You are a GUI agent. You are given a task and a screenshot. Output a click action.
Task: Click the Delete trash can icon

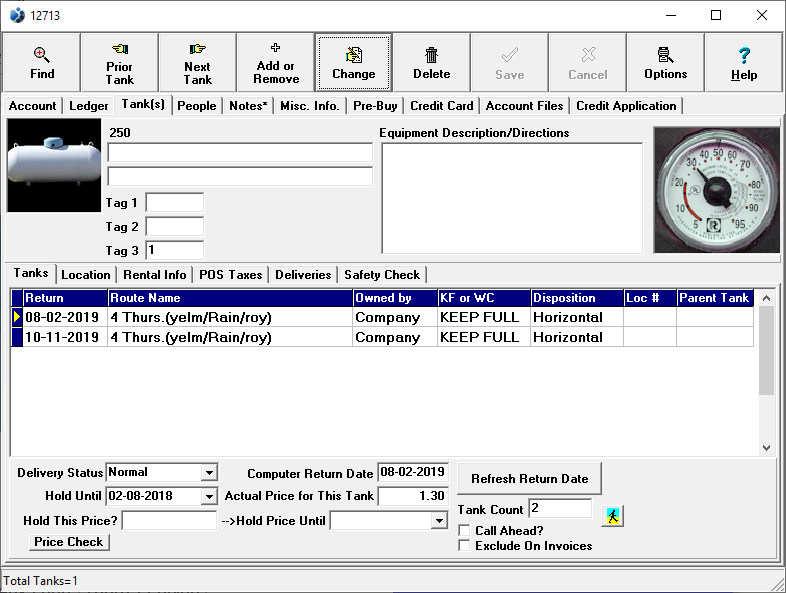431,62
